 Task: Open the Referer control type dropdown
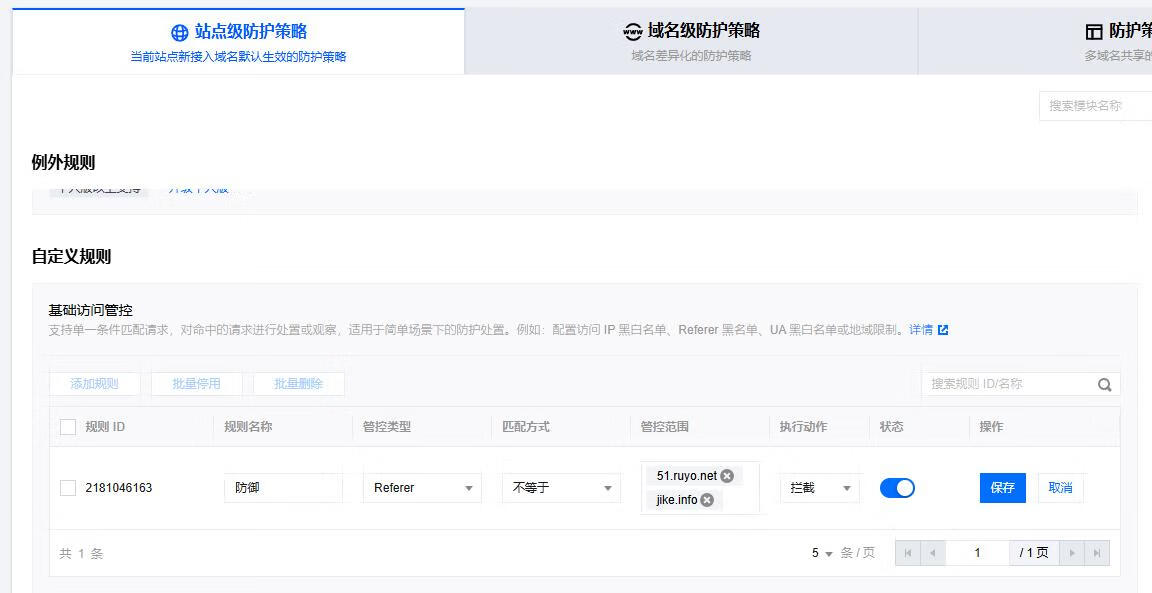[422, 488]
